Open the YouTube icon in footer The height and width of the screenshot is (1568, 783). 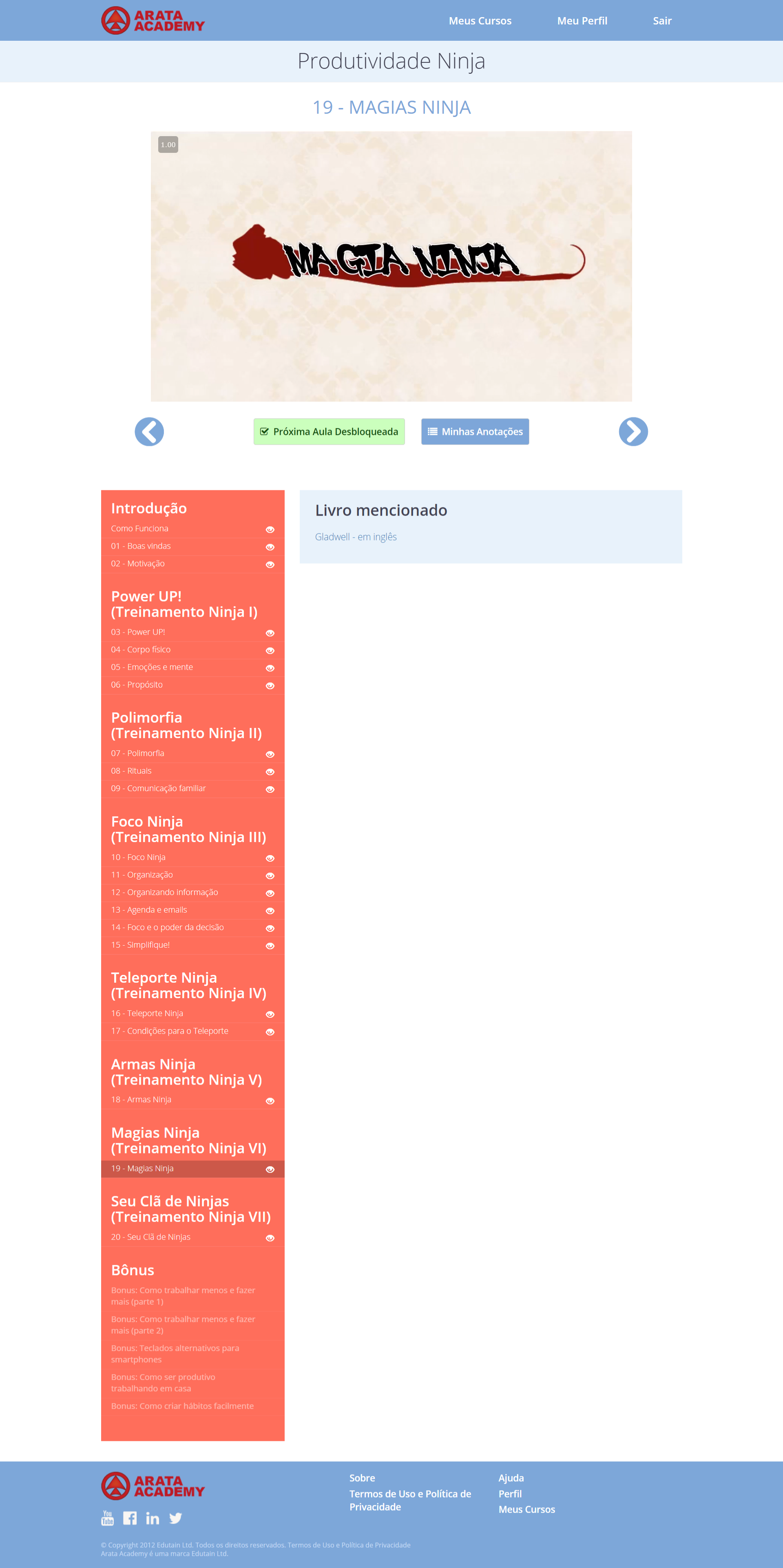[108, 1518]
